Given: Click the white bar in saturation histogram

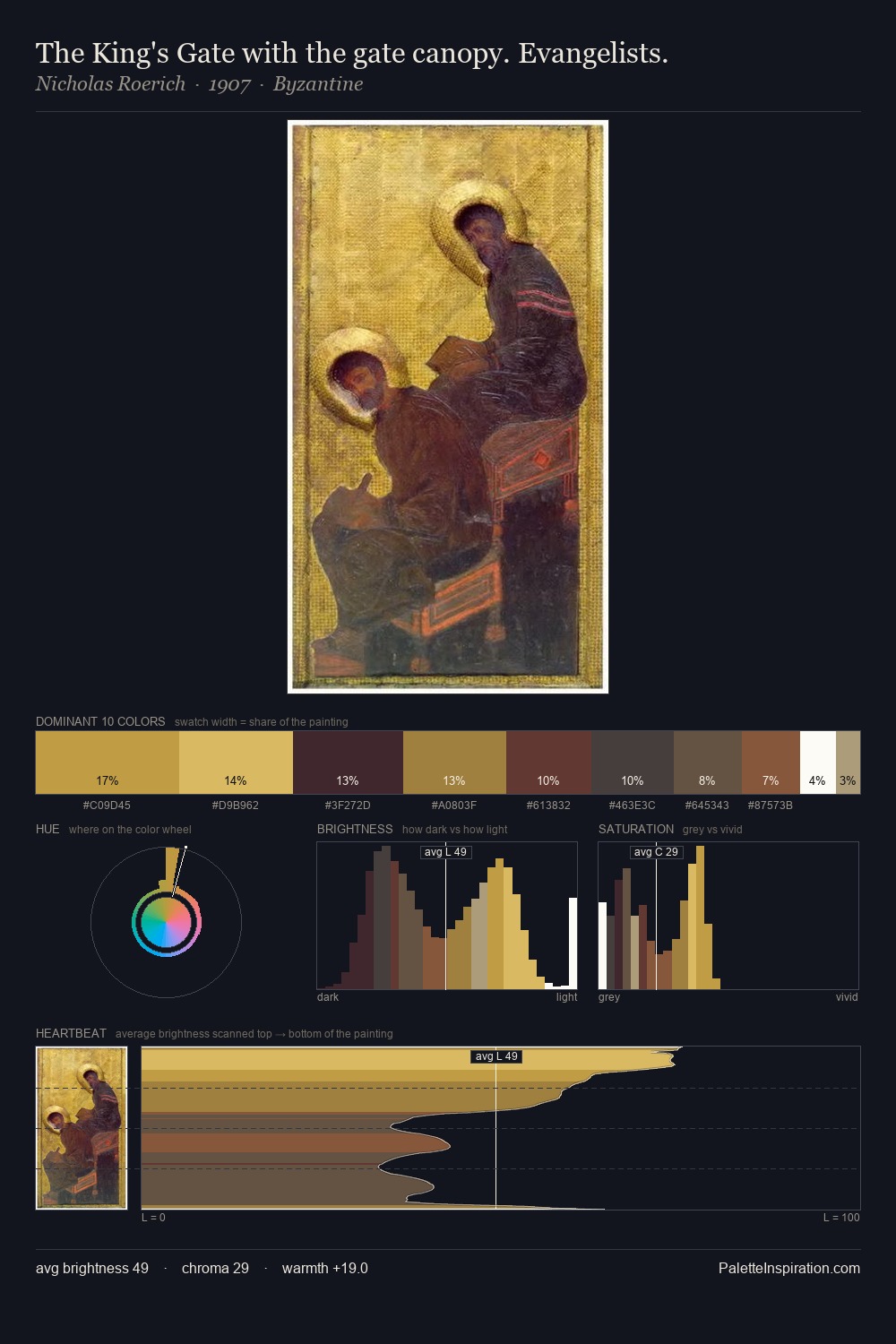Looking at the screenshot, I should pos(602,946).
